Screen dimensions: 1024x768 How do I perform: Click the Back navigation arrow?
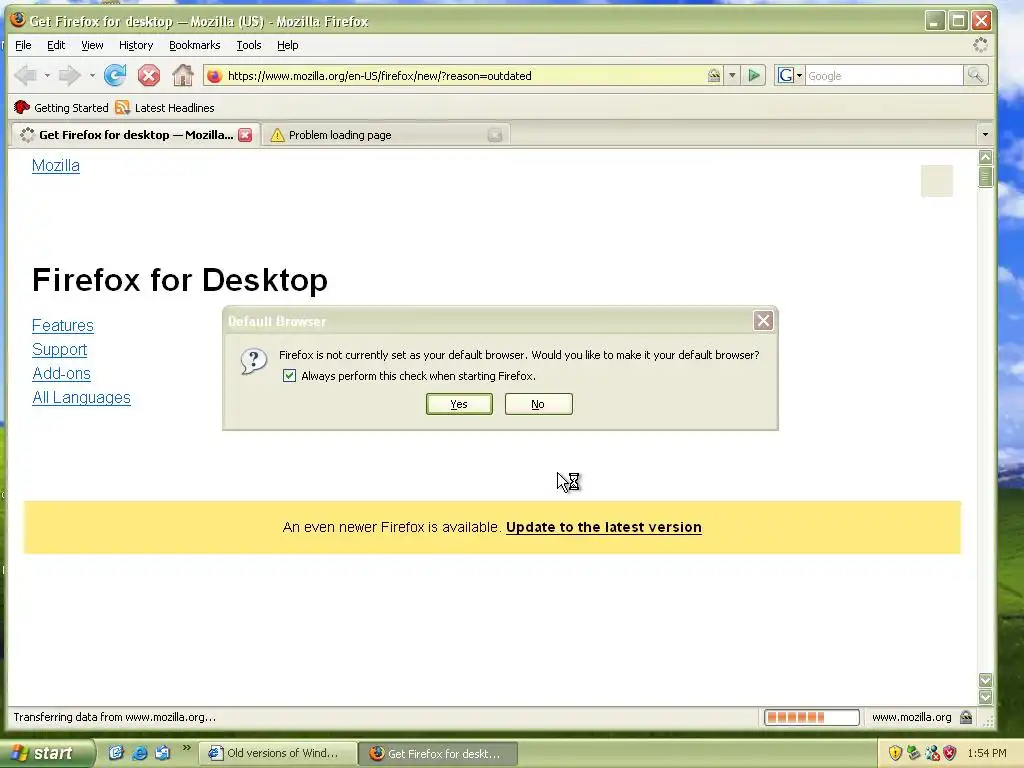click(25, 76)
